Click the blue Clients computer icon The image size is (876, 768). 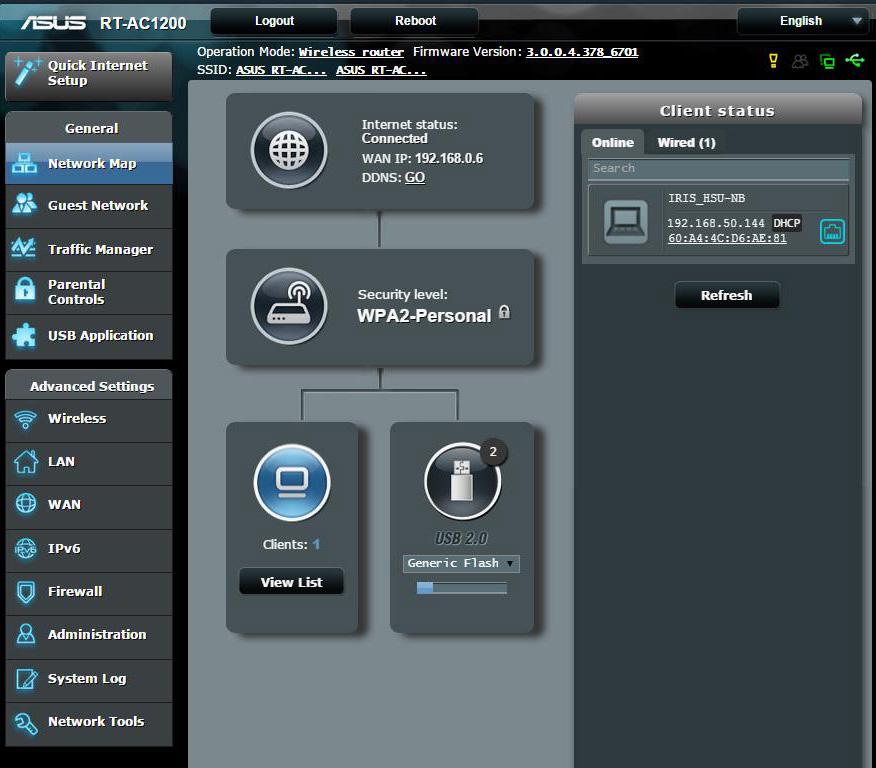[292, 483]
